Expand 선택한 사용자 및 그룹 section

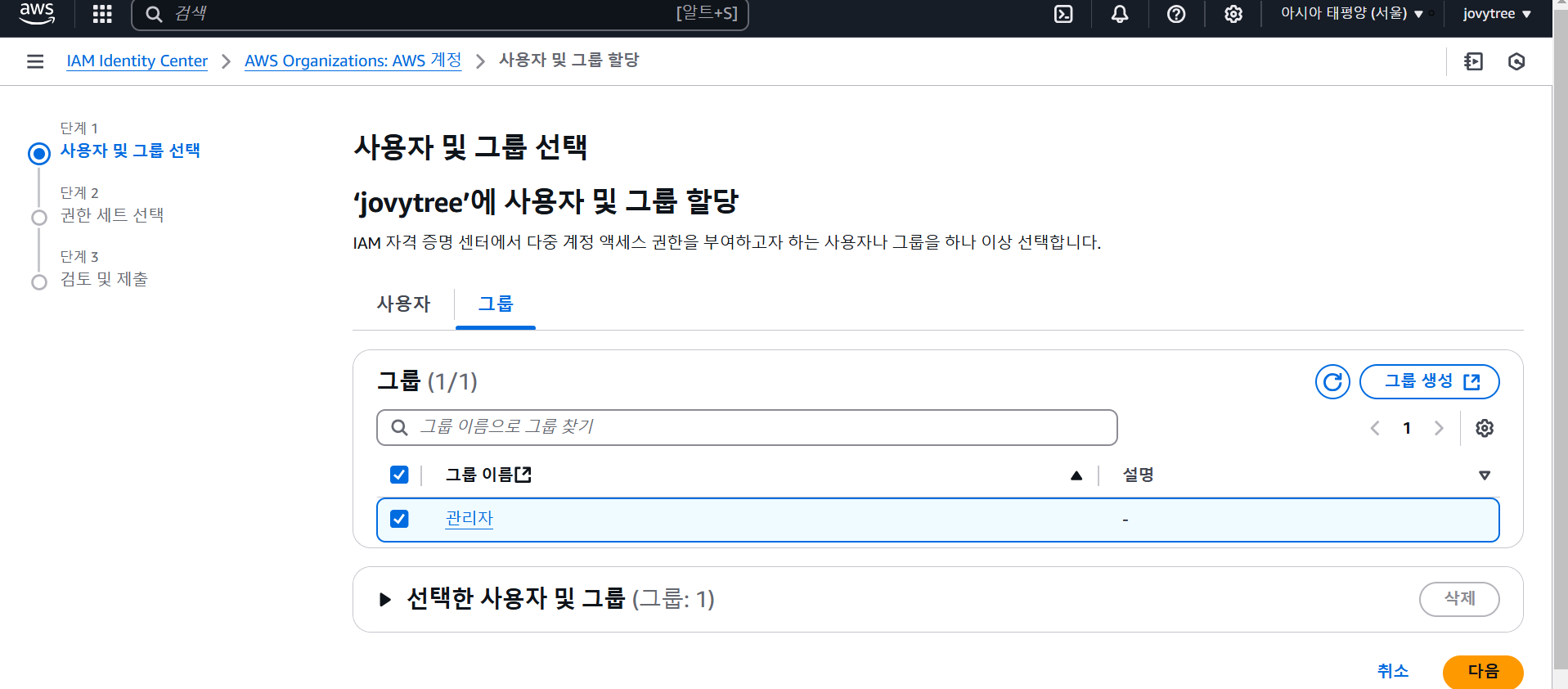coord(385,600)
